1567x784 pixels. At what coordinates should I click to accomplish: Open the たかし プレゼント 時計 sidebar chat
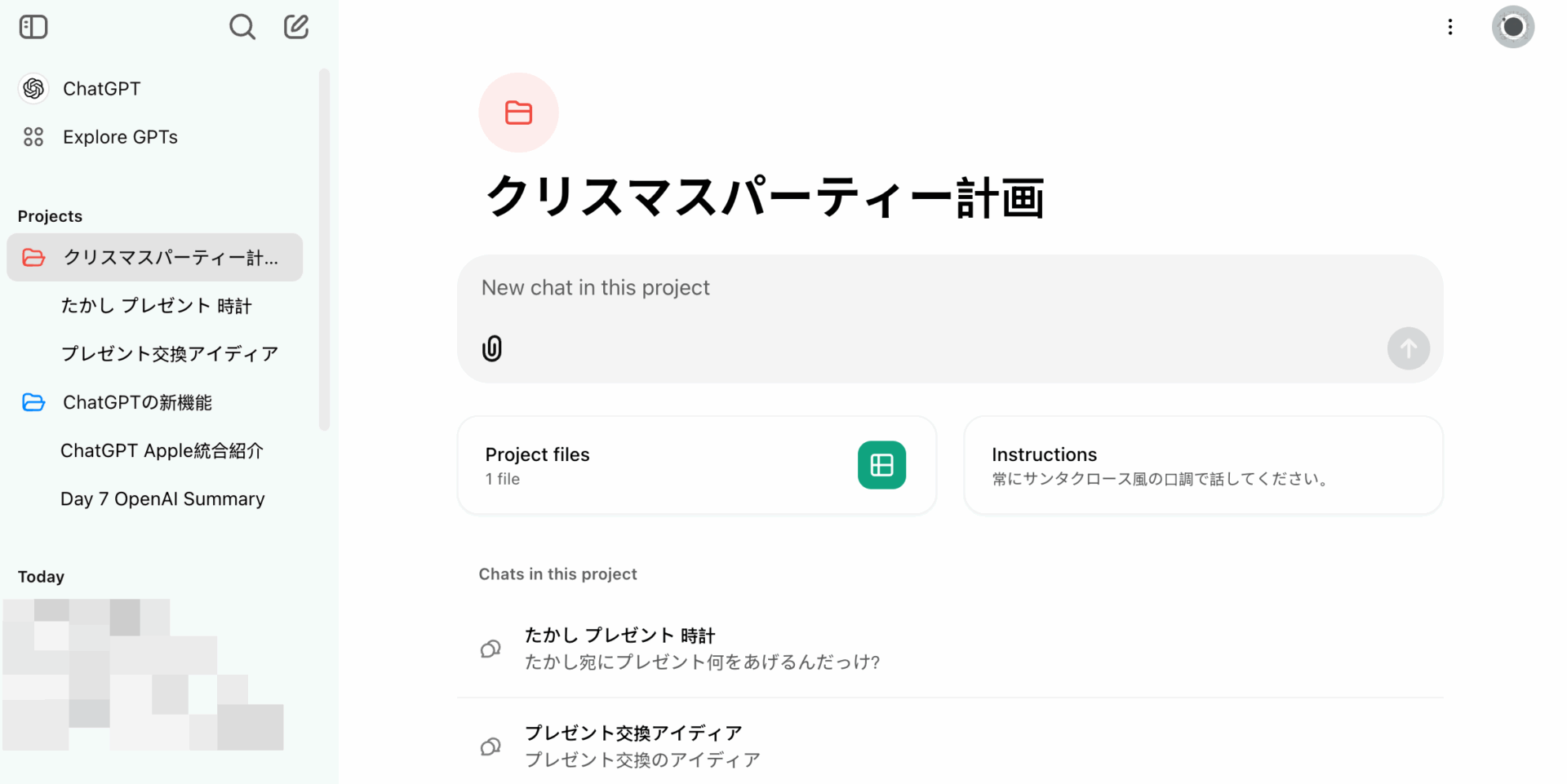[x=156, y=306]
